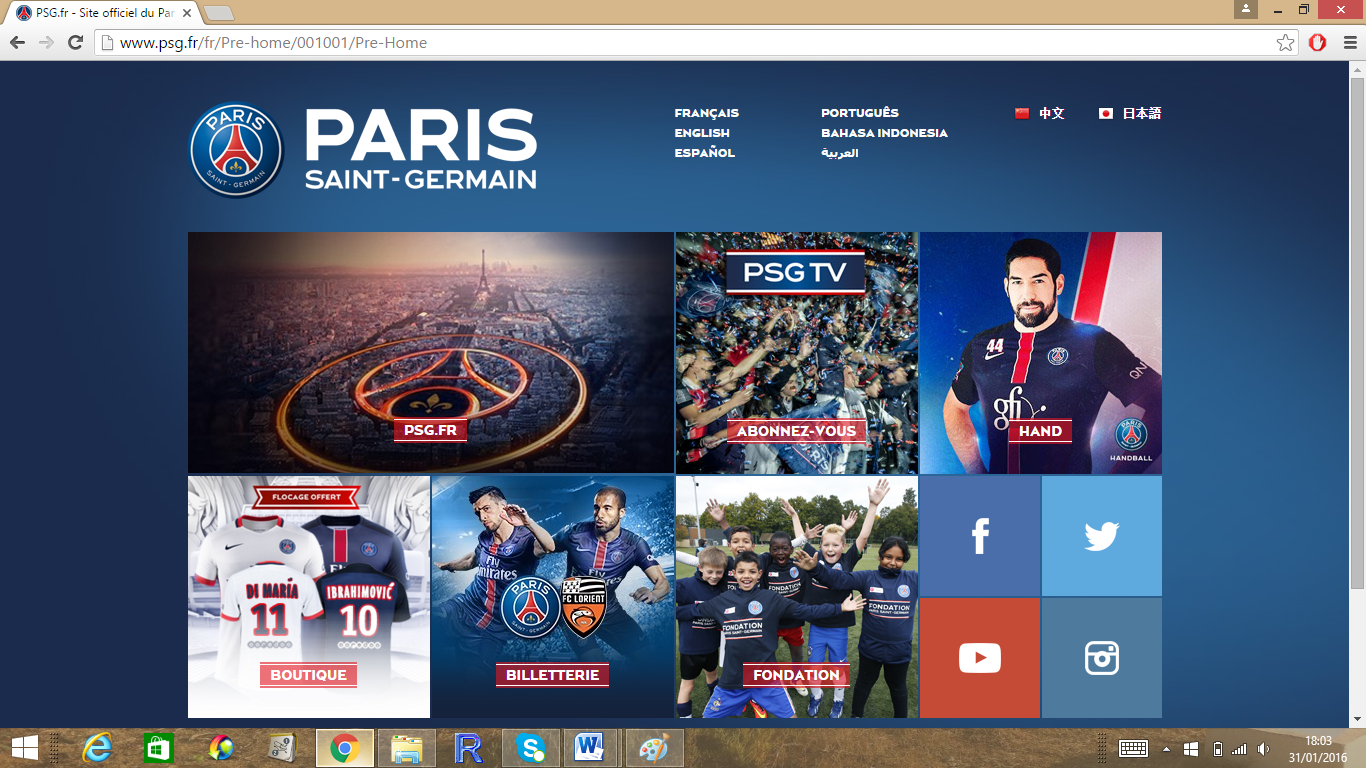Open the Instagram social tile
The height and width of the screenshot is (768, 1366).
click(x=1102, y=658)
